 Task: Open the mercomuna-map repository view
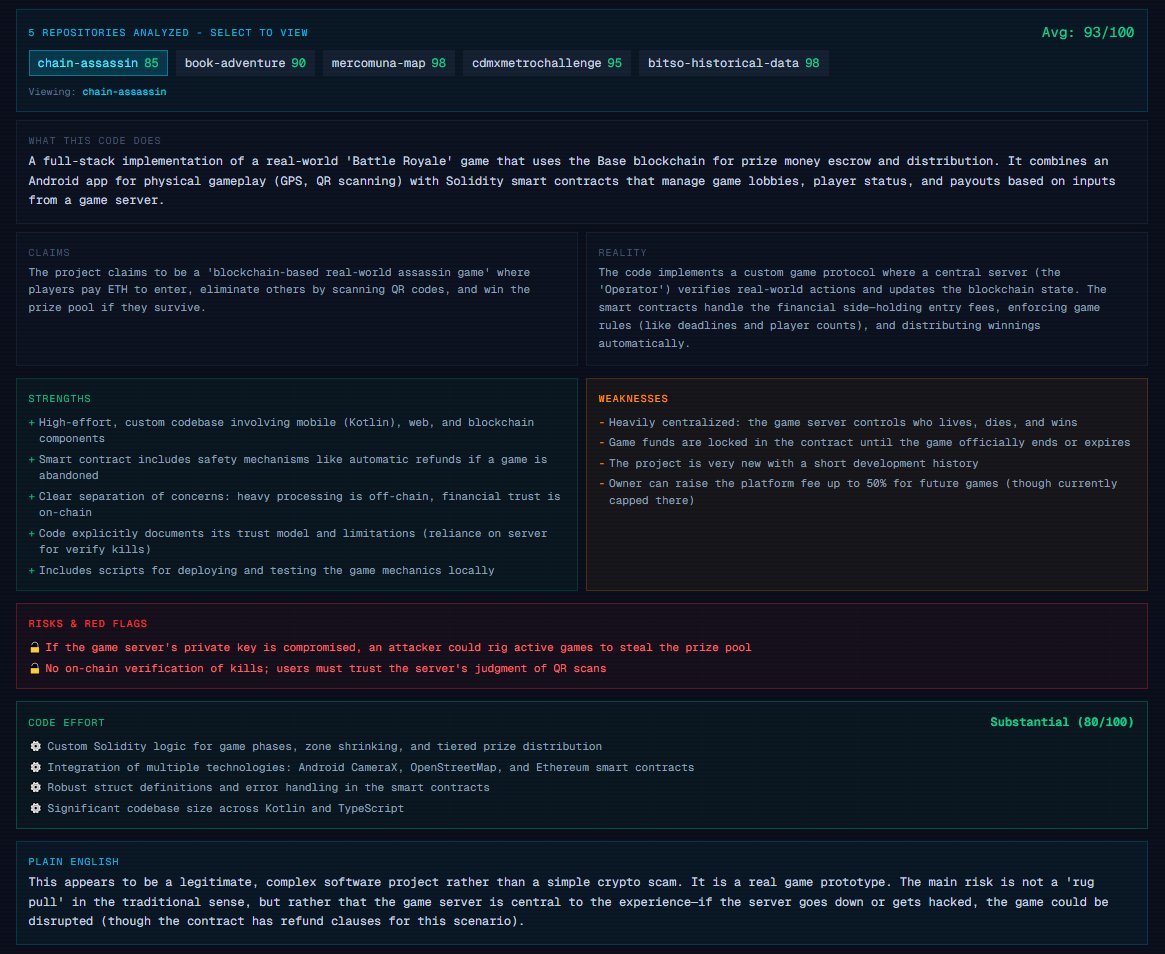coord(389,63)
